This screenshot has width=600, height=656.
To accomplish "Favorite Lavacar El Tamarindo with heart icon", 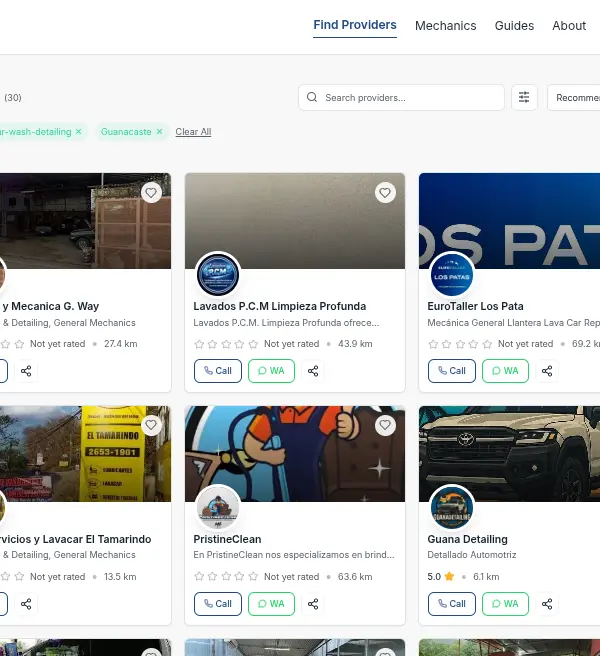I will point(151,425).
